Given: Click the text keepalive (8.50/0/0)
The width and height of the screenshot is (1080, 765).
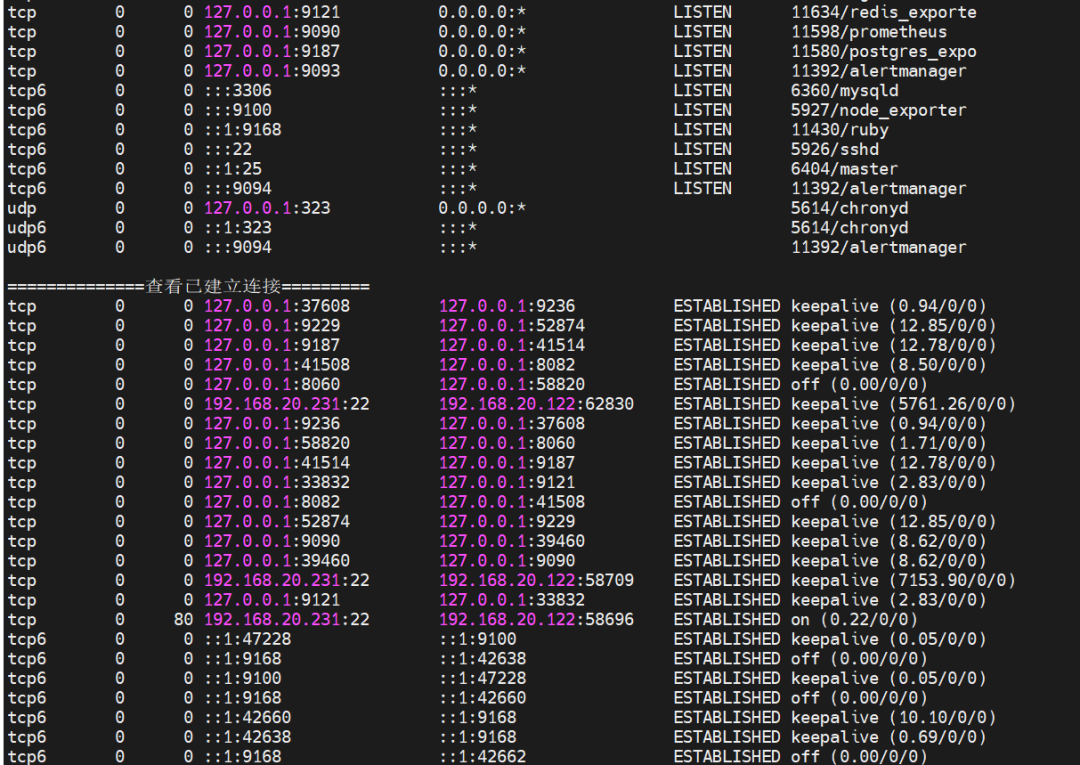Looking at the screenshot, I should pyautogui.click(x=889, y=365).
